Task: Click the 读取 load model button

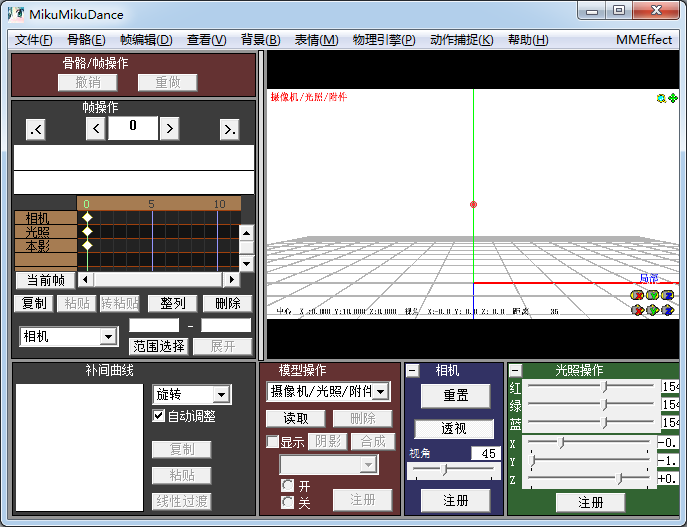Action: point(302,419)
